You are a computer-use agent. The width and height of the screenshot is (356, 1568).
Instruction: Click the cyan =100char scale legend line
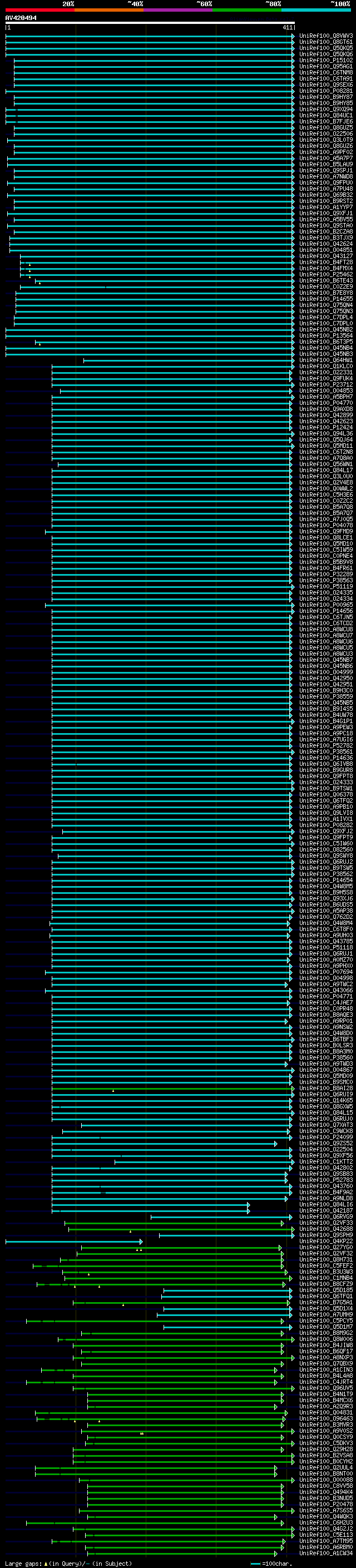(255, 1564)
